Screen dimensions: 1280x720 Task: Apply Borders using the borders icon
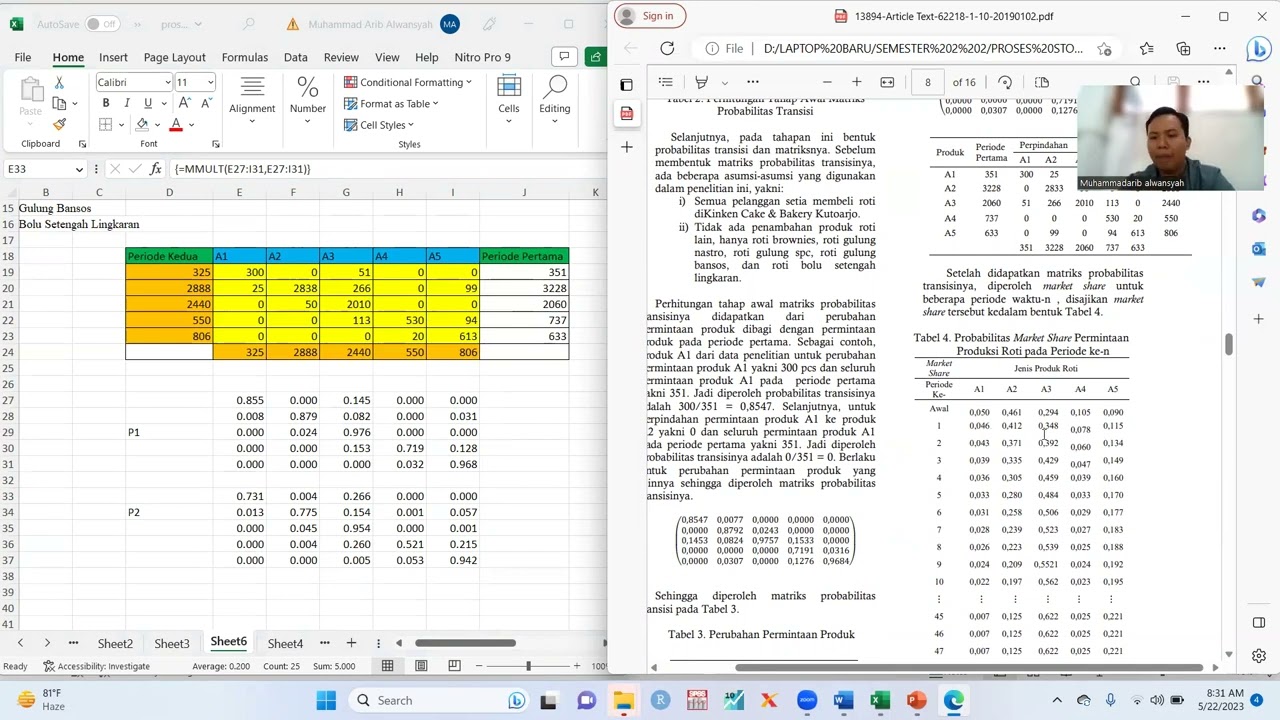click(105, 124)
